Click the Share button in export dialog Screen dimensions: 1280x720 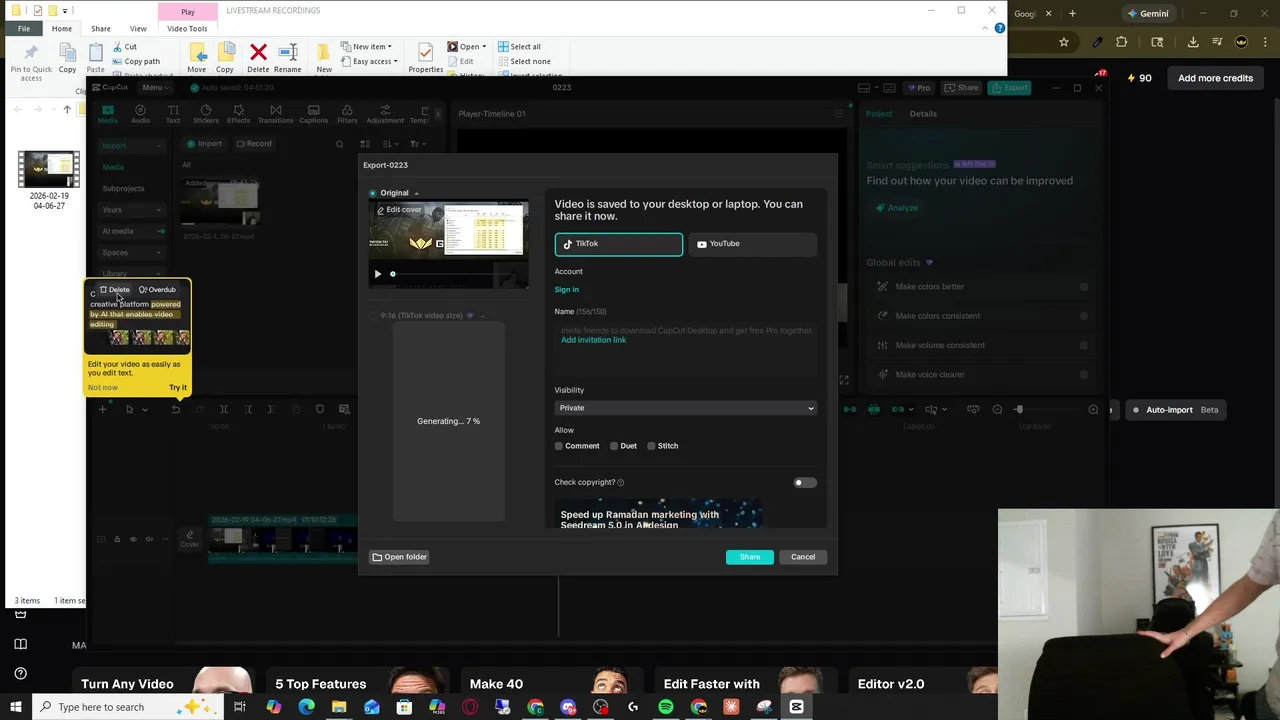pos(750,557)
